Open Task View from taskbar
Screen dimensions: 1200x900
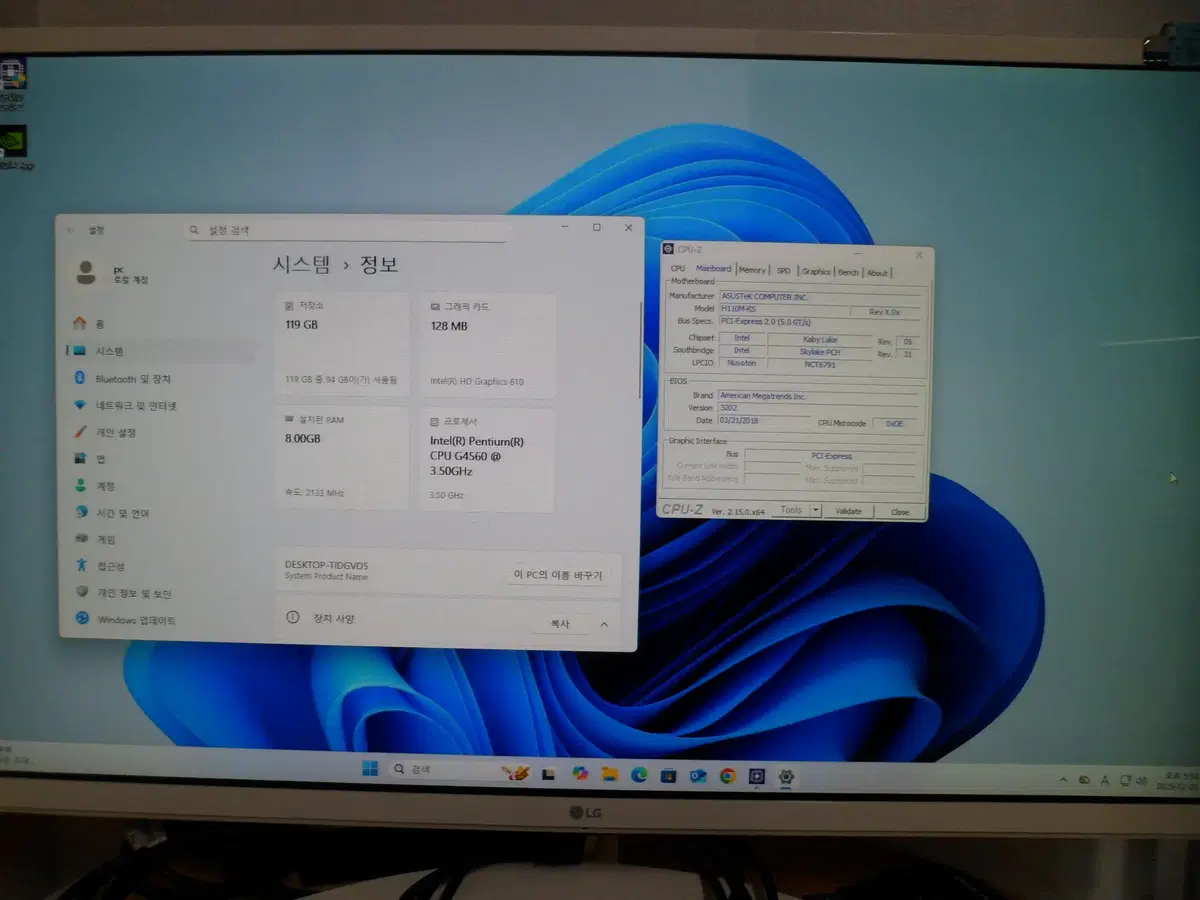pyautogui.click(x=548, y=773)
